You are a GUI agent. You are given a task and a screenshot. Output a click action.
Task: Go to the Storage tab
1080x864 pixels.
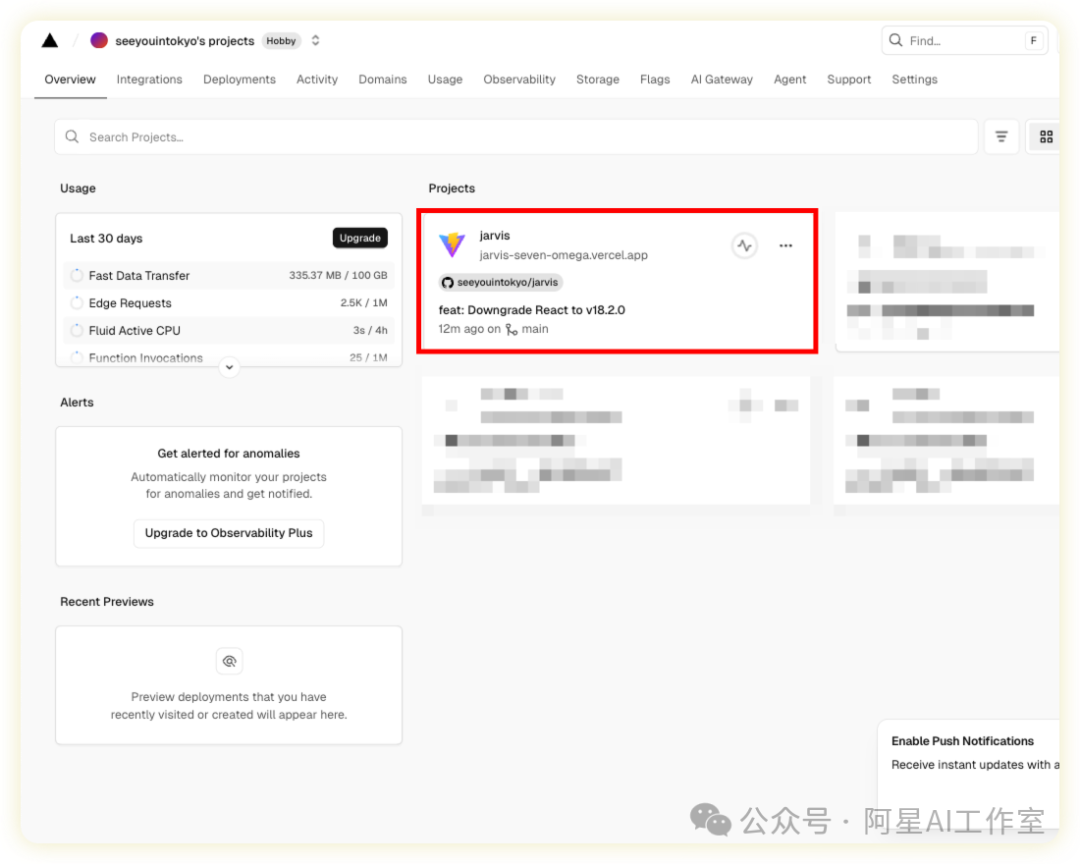(598, 79)
